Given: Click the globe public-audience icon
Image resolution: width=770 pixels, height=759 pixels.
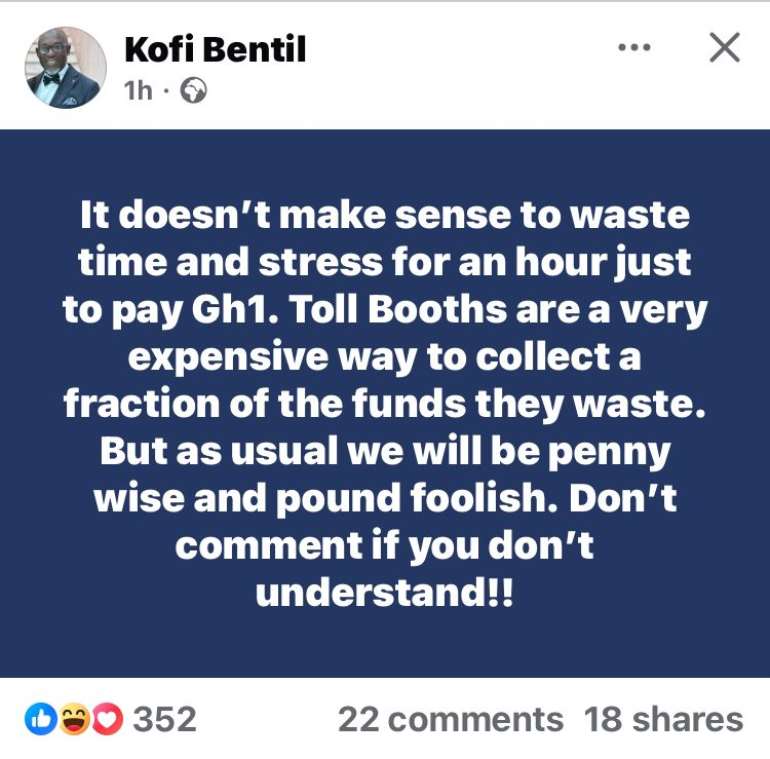Looking at the screenshot, I should tap(193, 90).
